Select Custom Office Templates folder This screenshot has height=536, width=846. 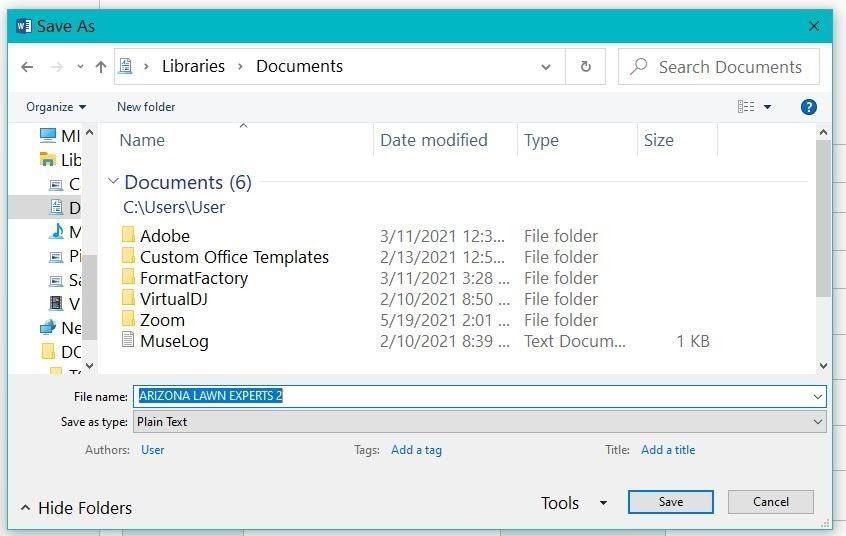[225, 257]
